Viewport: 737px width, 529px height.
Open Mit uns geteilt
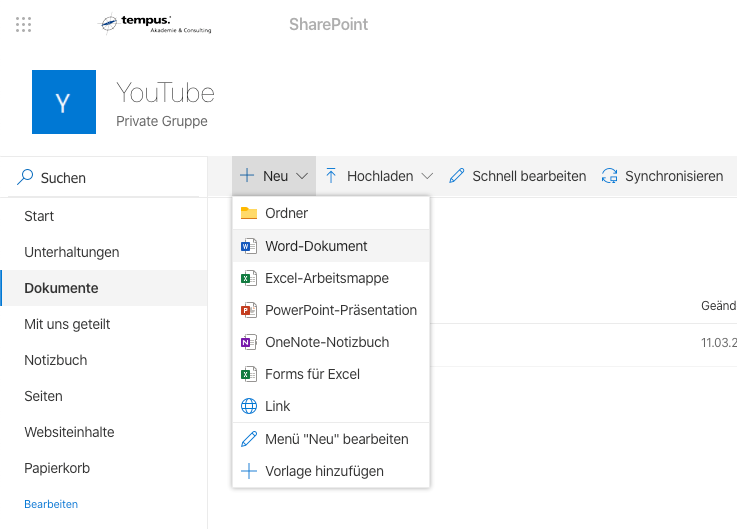point(103,324)
